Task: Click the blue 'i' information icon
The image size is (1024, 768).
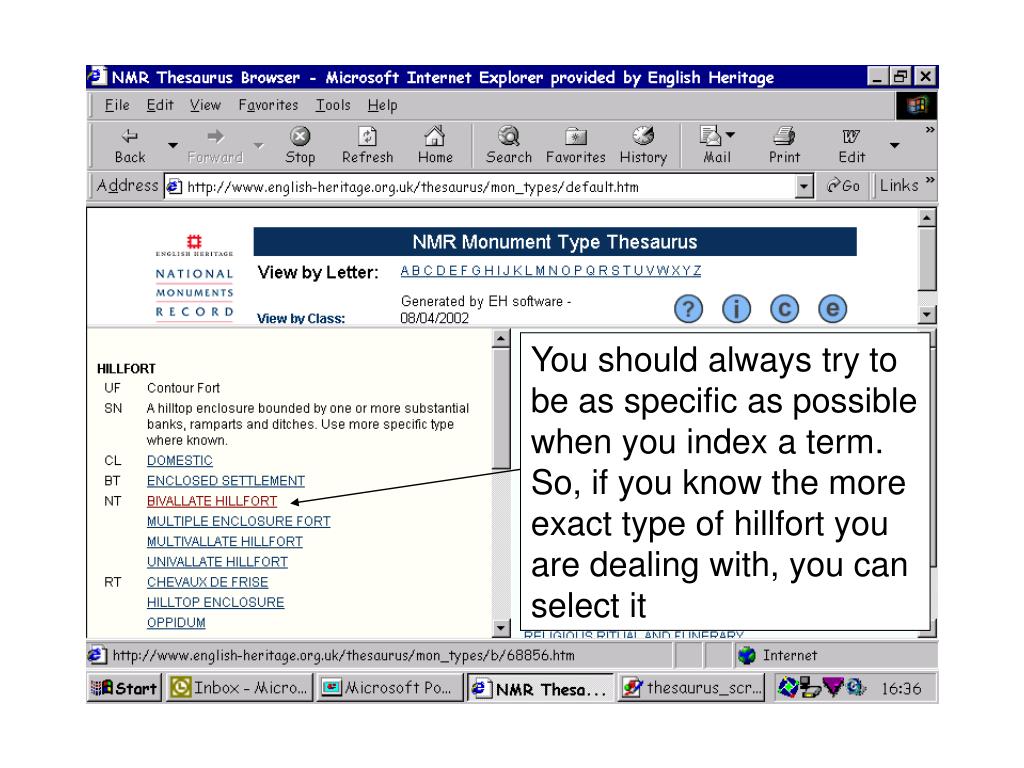Action: pos(736,309)
